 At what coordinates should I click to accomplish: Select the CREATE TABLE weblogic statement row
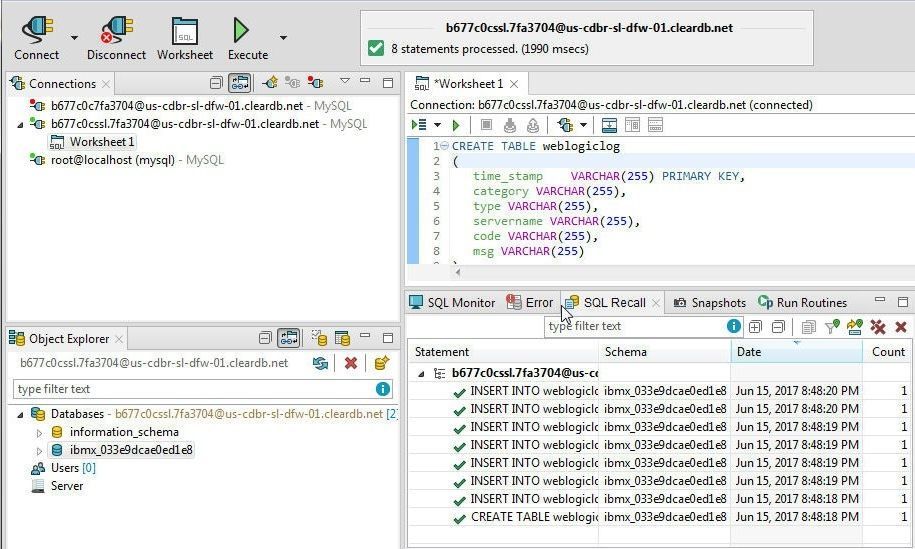pos(659,517)
